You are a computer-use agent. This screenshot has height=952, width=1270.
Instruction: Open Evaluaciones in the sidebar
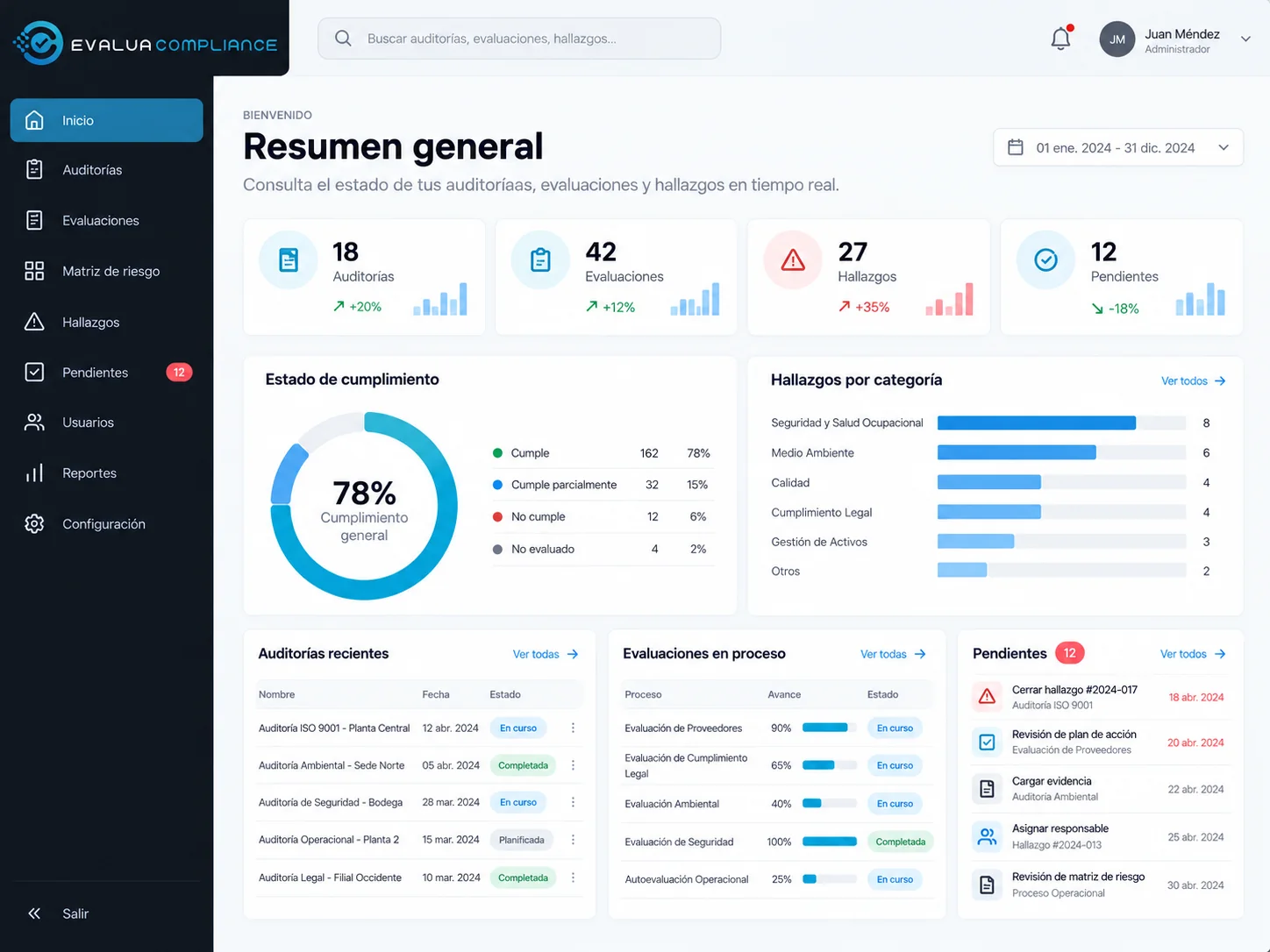(106, 221)
